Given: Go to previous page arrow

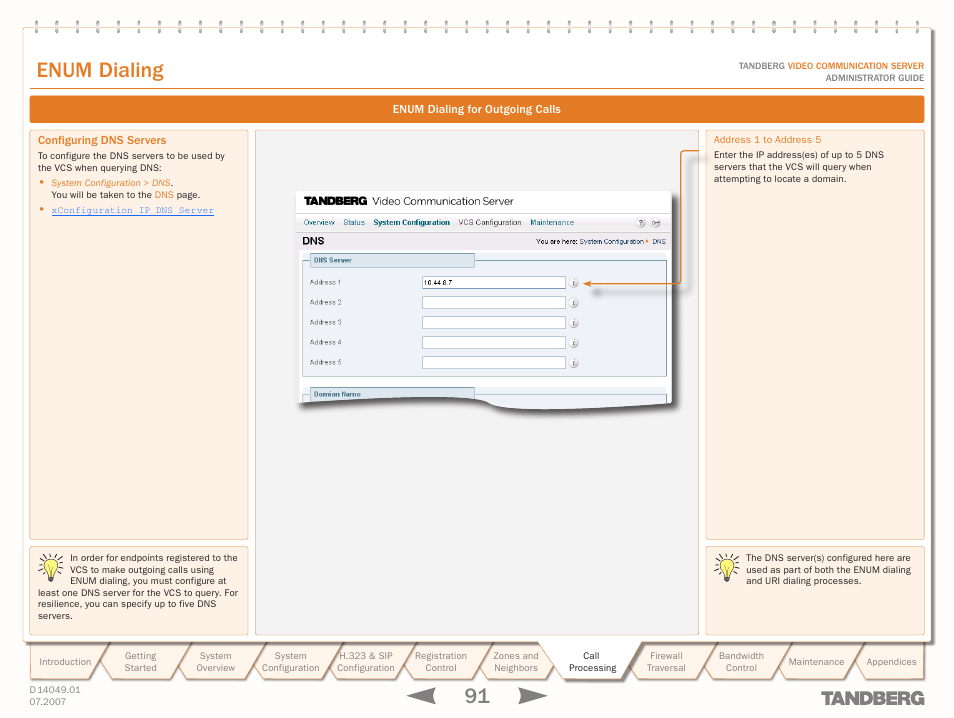Looking at the screenshot, I should point(421,695).
